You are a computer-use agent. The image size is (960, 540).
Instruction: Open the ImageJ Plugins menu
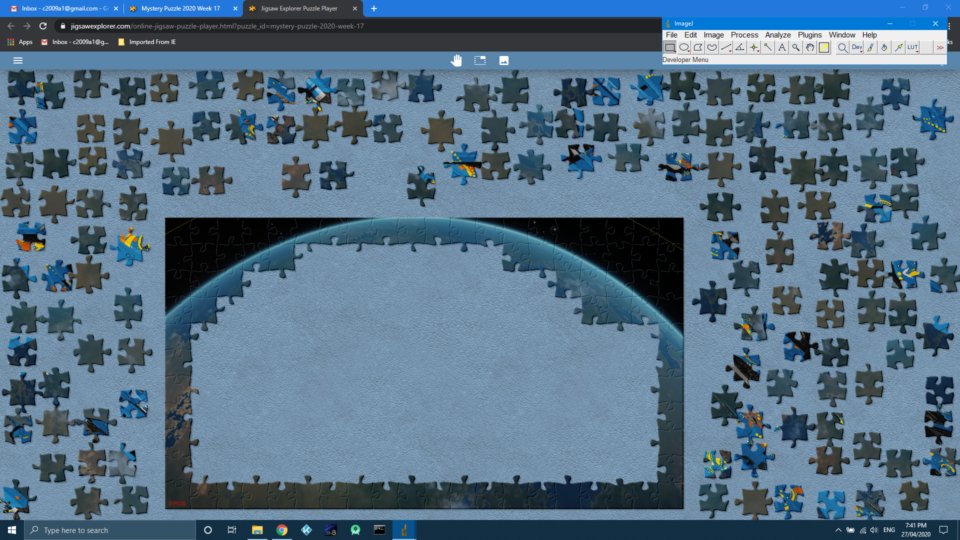pos(809,35)
